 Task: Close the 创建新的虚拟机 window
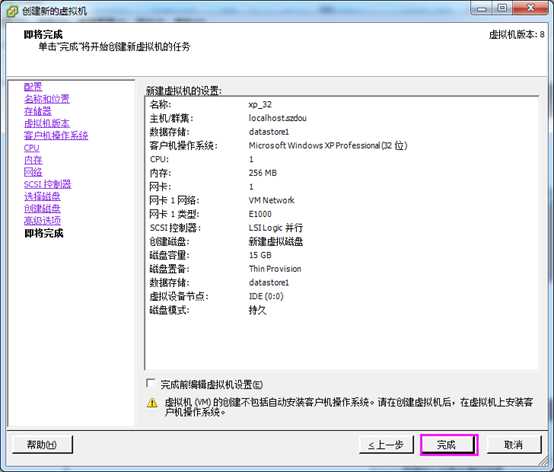531,7
